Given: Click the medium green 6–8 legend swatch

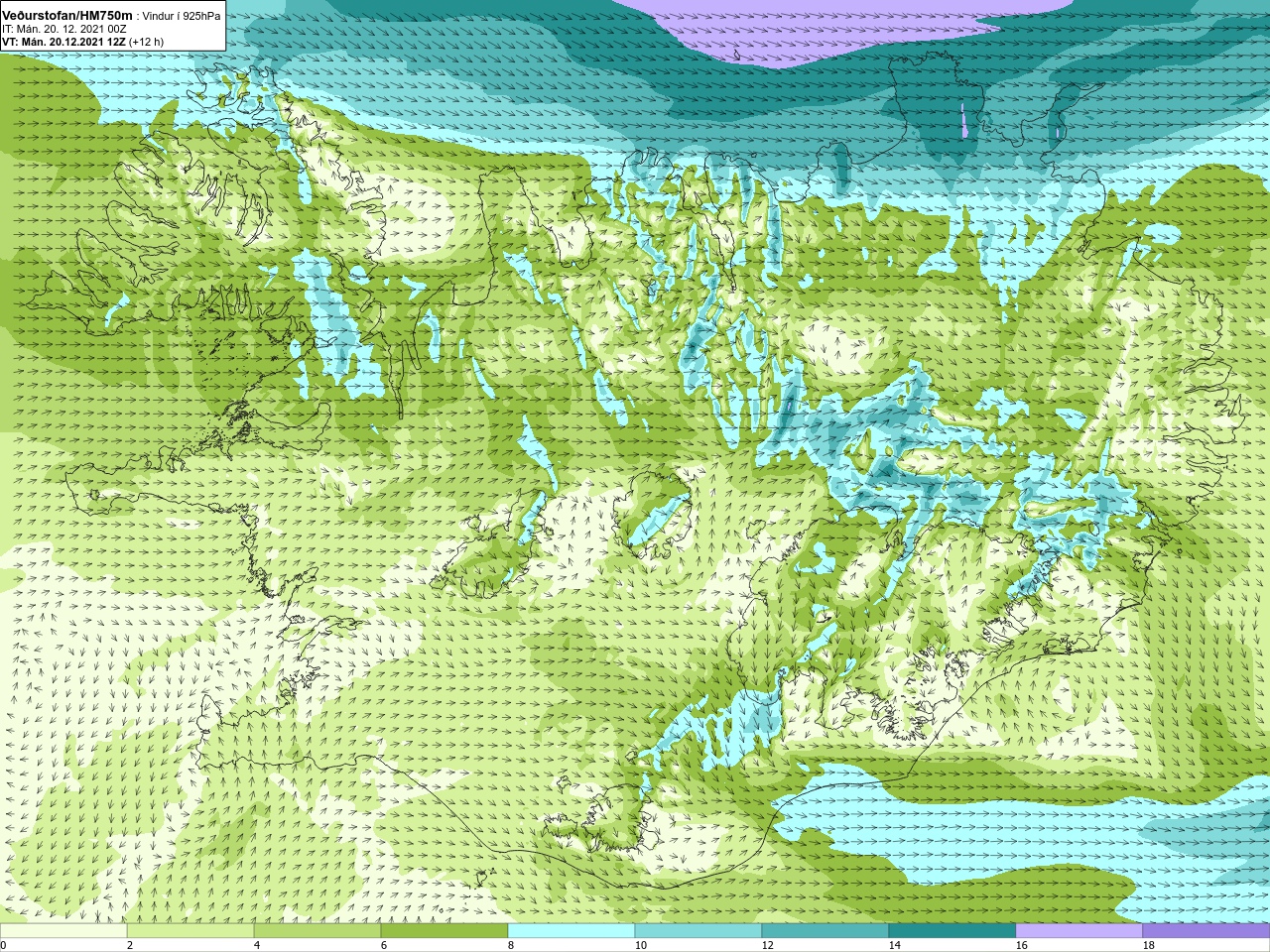Looking at the screenshot, I should [444, 931].
